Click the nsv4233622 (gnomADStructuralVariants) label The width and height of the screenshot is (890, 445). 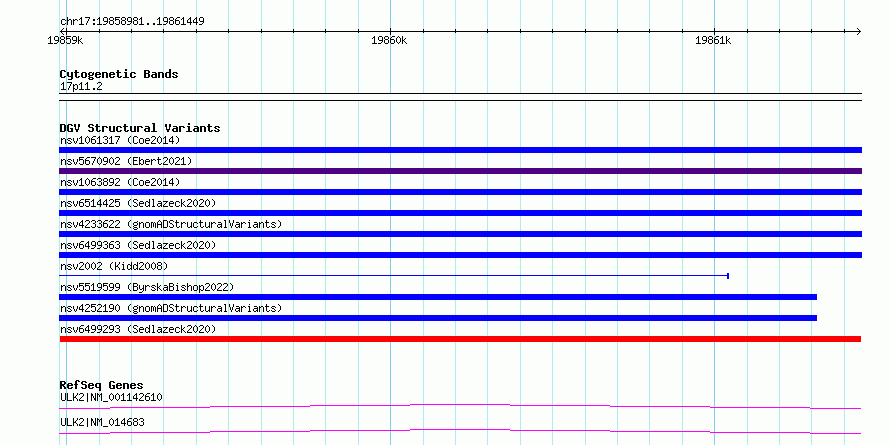171,224
